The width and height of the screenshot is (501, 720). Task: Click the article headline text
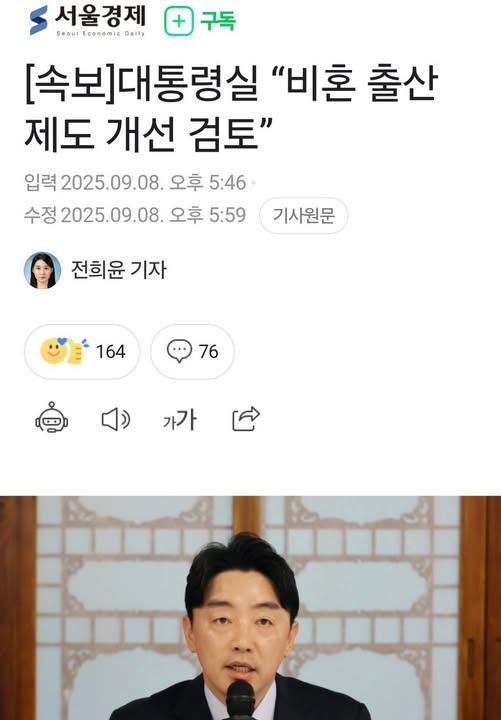pos(231,108)
